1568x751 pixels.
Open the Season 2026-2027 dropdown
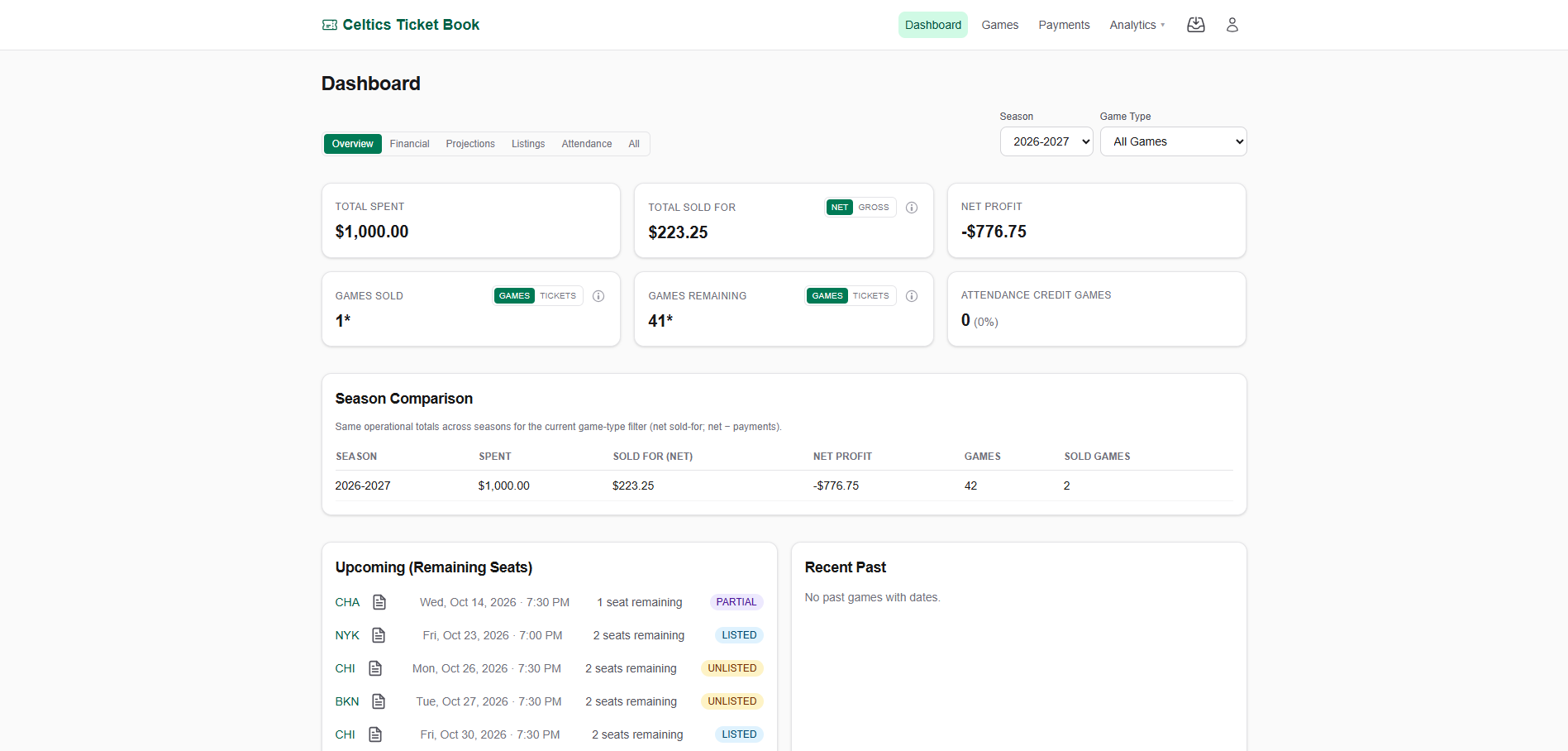point(1046,141)
